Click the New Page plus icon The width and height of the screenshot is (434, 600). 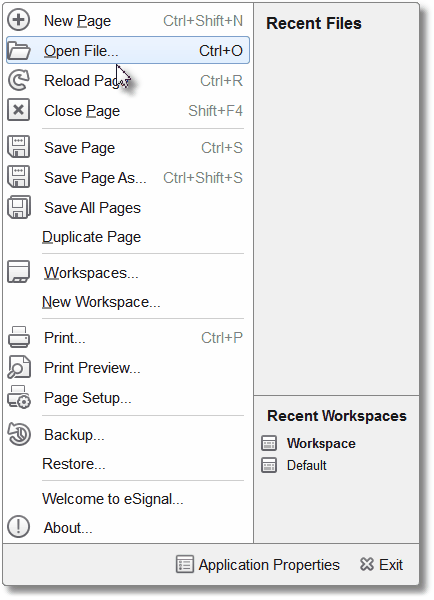[18, 20]
